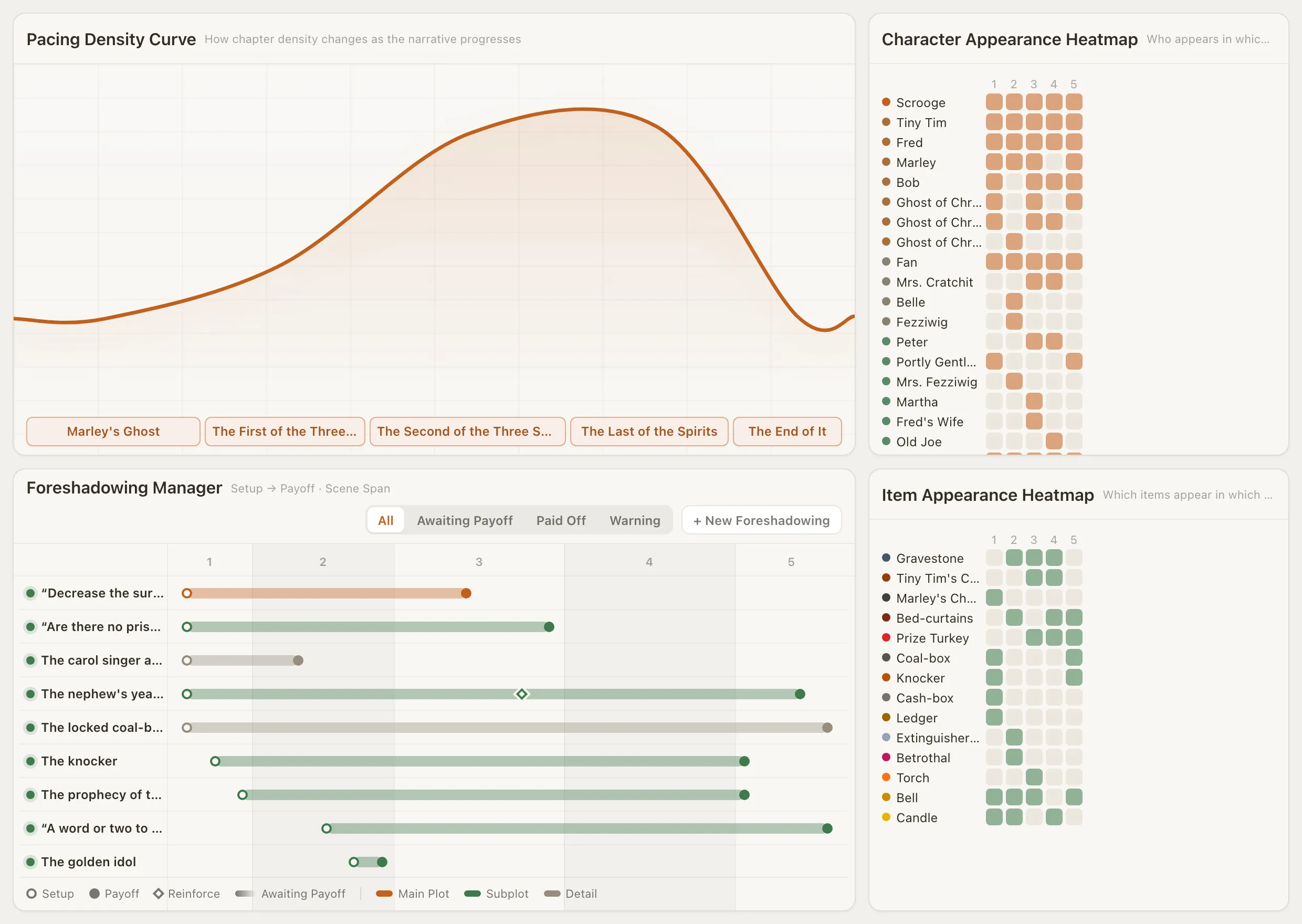Image resolution: width=1302 pixels, height=924 pixels.
Task: Click chapter 5 header in Item Appearance Heatmap
Action: pyautogui.click(x=1074, y=540)
